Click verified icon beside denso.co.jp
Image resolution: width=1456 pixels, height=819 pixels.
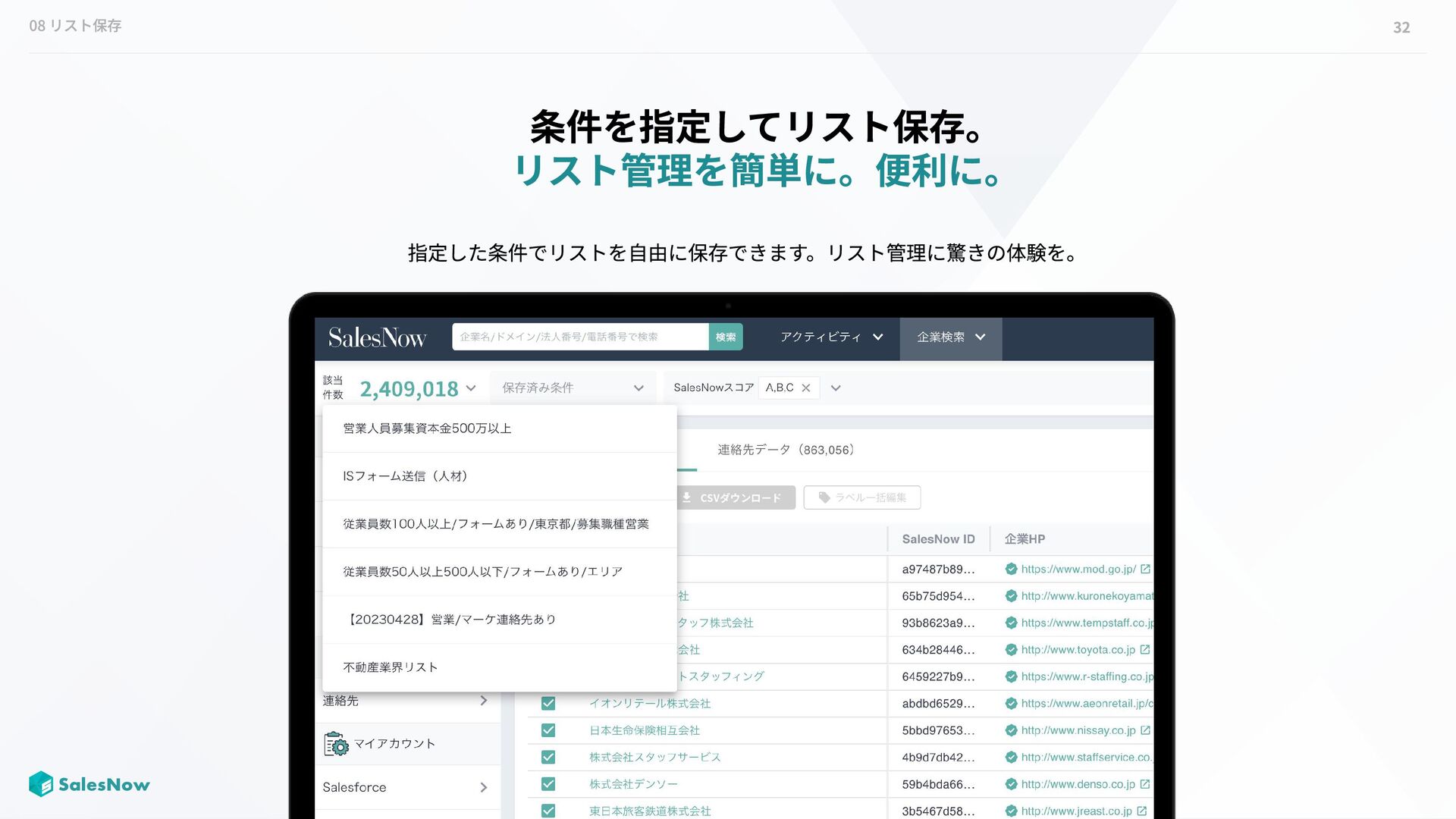1011,784
